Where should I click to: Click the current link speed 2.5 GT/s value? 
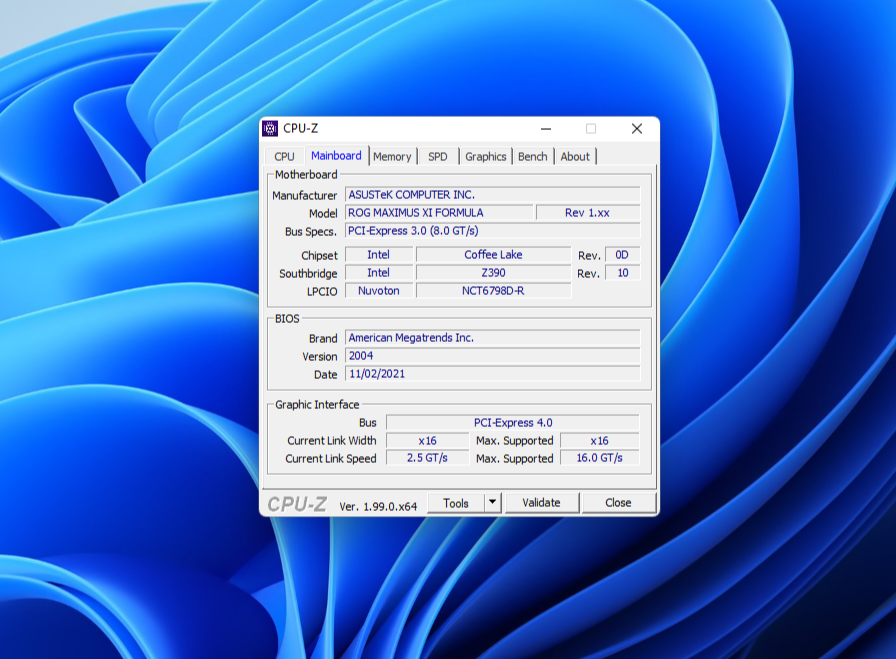pyautogui.click(x=427, y=458)
